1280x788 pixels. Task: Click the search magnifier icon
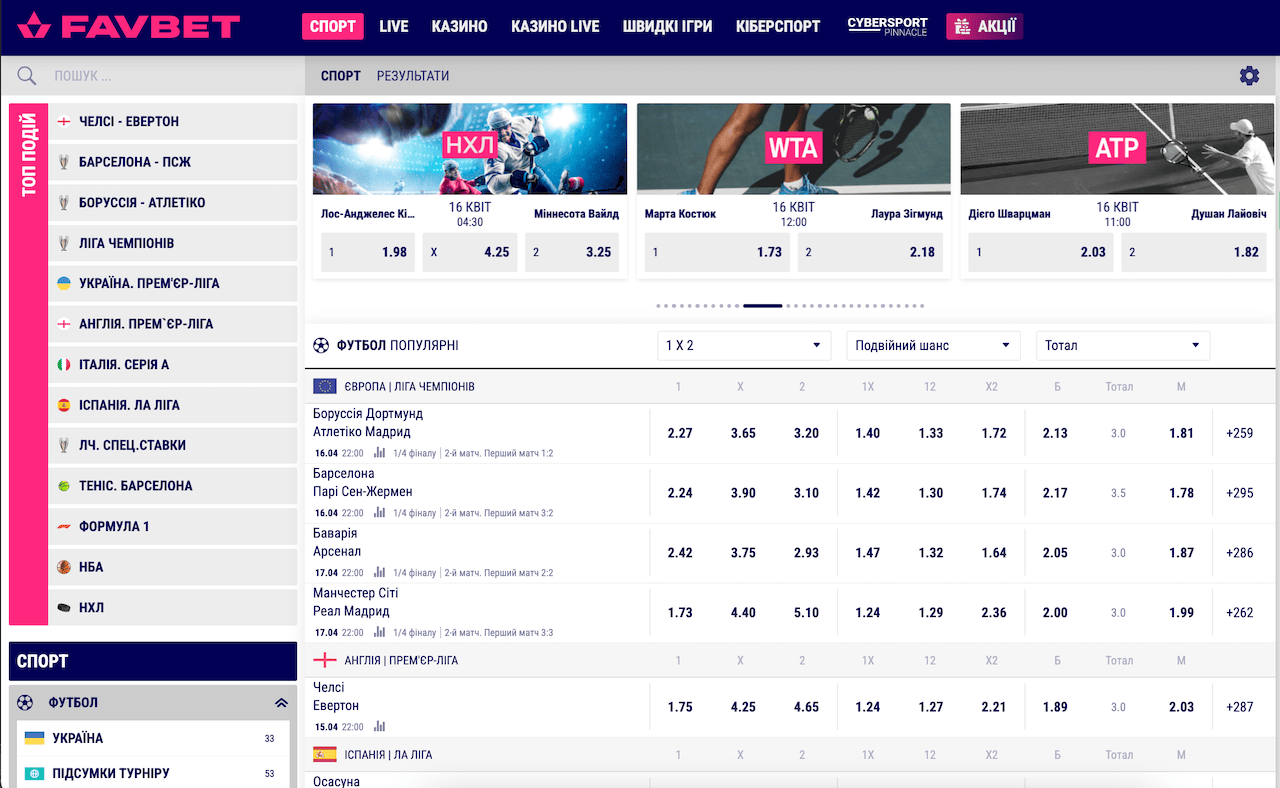pyautogui.click(x=27, y=76)
